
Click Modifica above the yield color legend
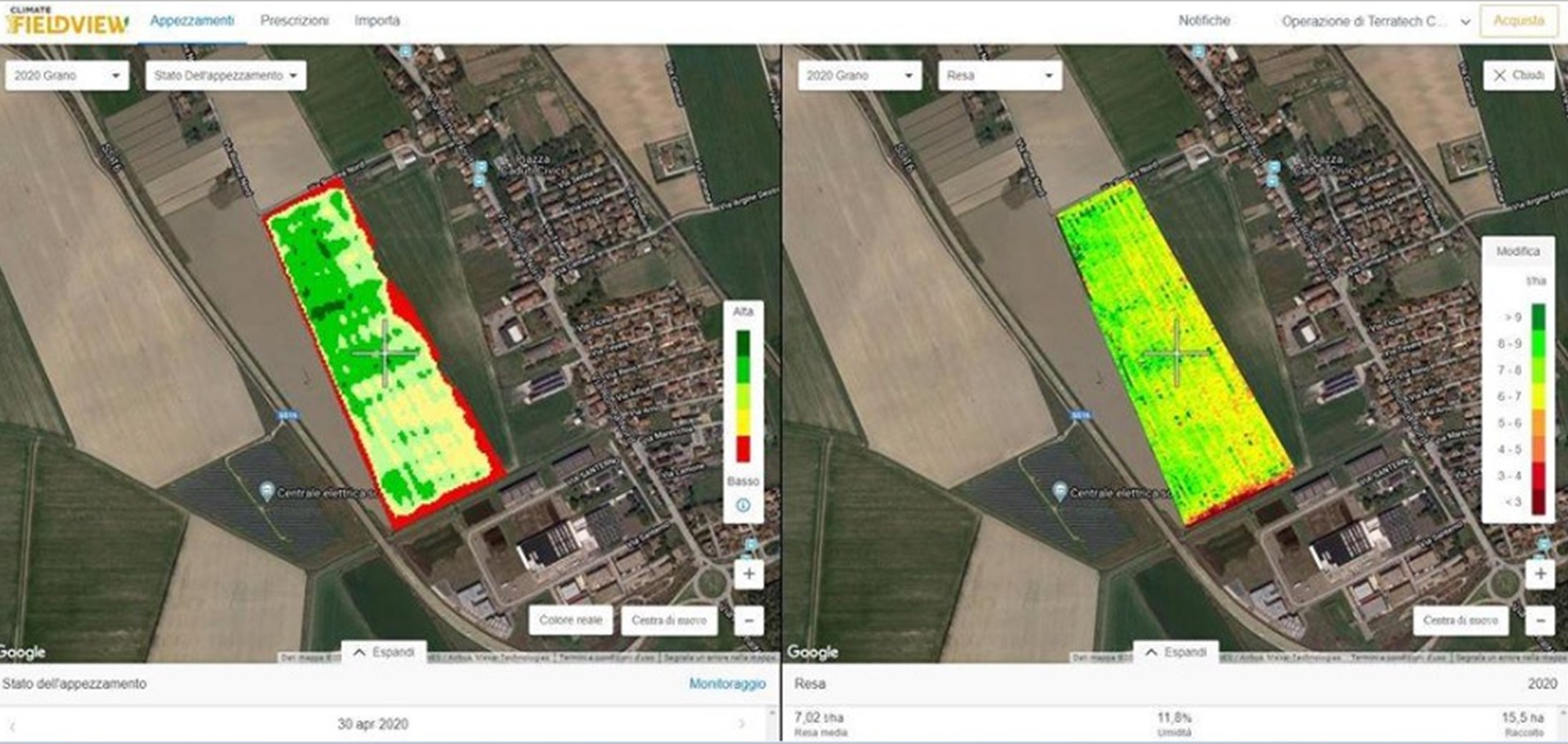pyautogui.click(x=1517, y=251)
